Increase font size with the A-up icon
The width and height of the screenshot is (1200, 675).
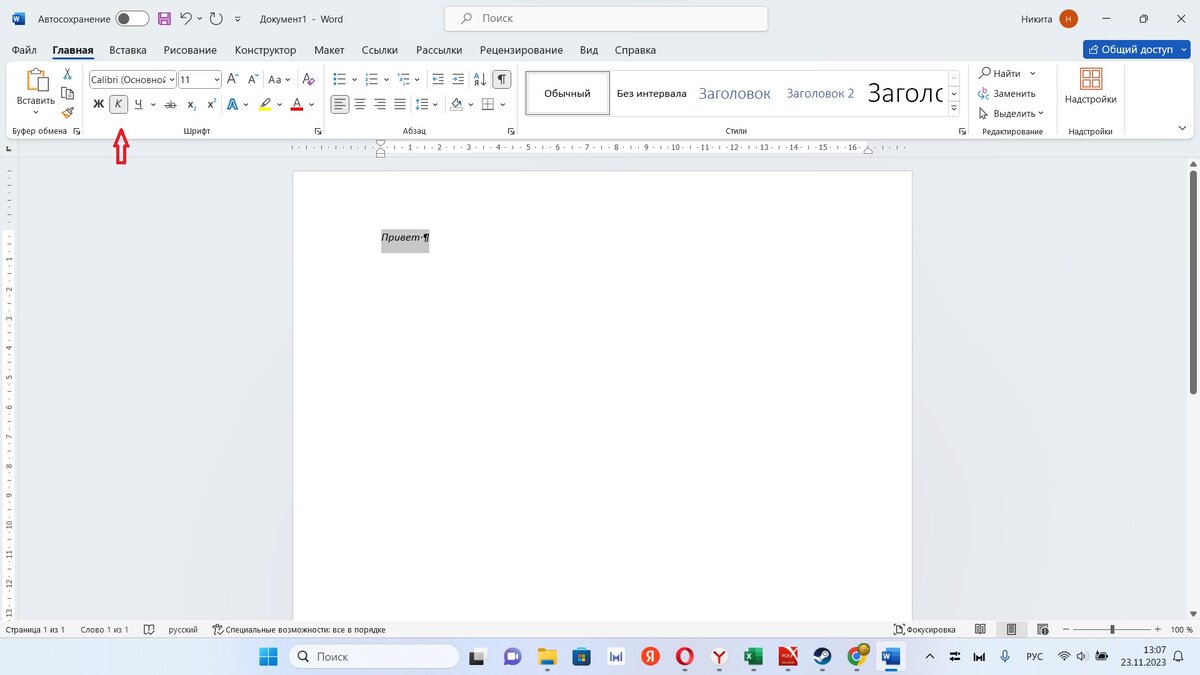pyautogui.click(x=232, y=79)
